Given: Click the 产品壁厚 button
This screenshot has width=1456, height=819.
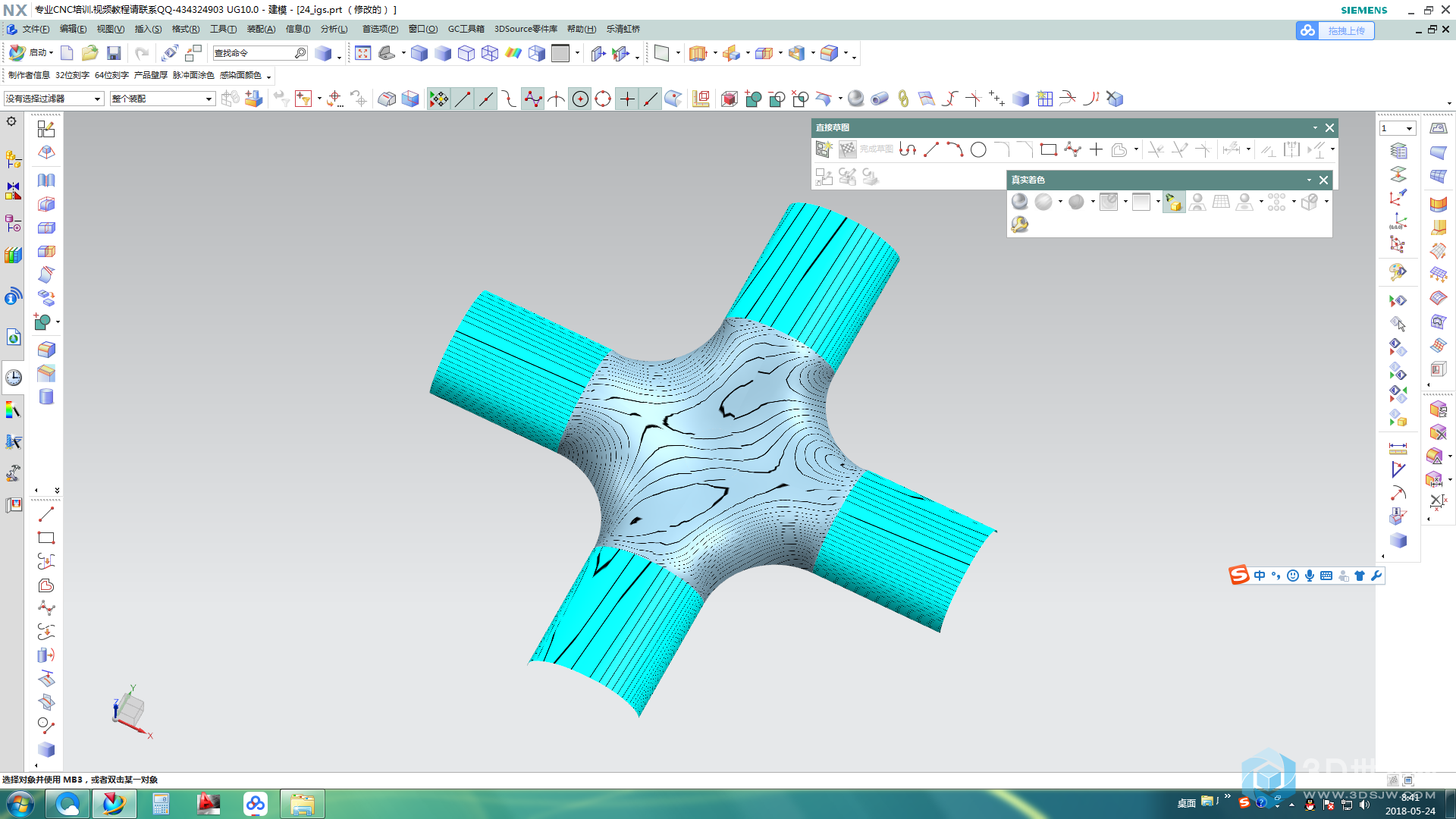Looking at the screenshot, I should pyautogui.click(x=151, y=75).
